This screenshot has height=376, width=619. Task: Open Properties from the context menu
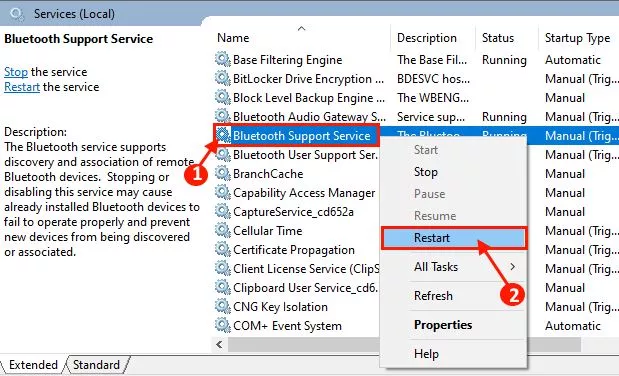(x=443, y=325)
